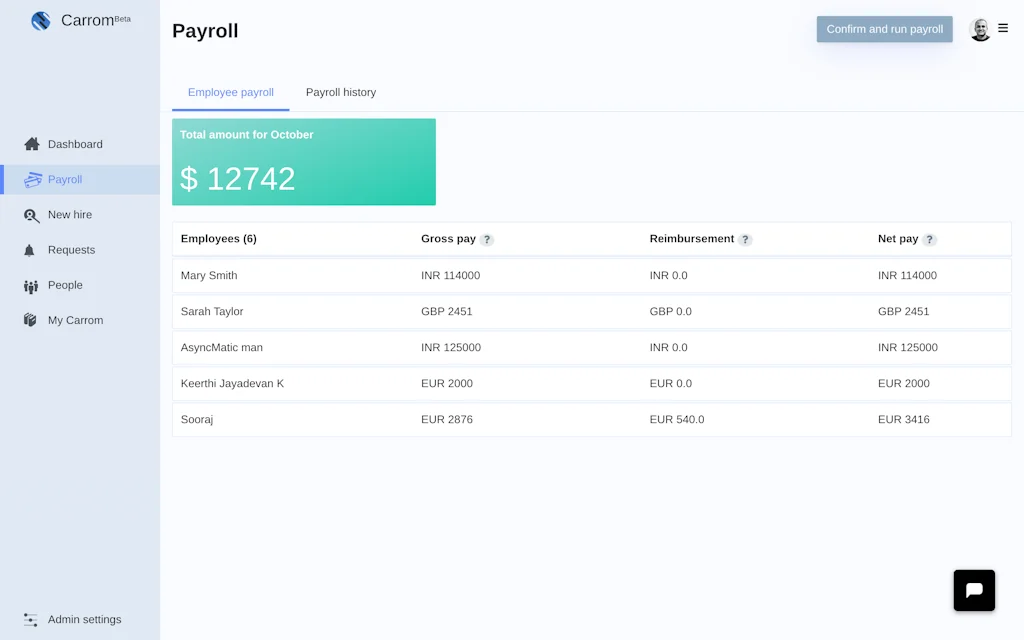Screen dimensions: 1024x640
Task: Click the Total amount for October card
Action: pos(304,162)
